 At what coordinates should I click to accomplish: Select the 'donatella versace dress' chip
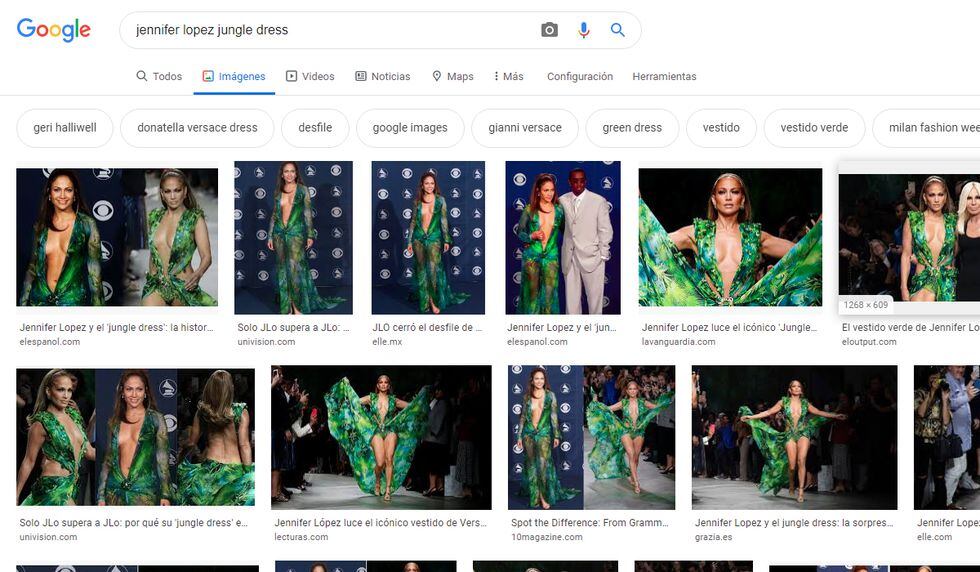click(197, 128)
